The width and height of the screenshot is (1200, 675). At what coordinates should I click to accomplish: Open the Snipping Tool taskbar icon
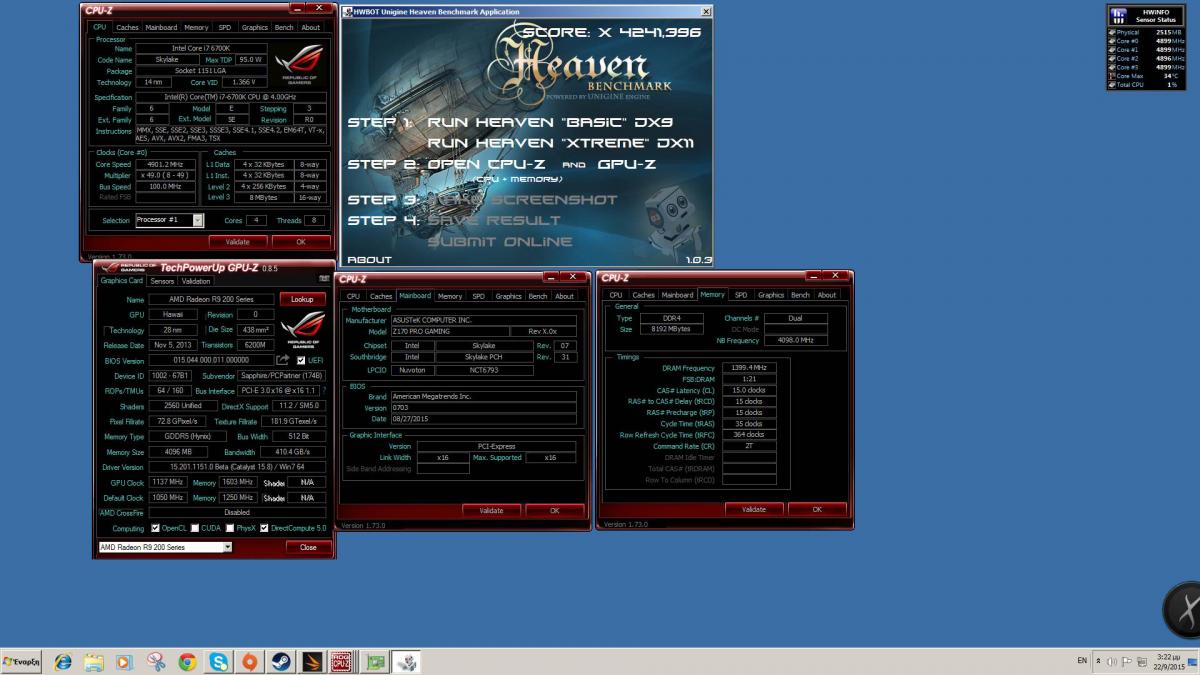pos(156,662)
